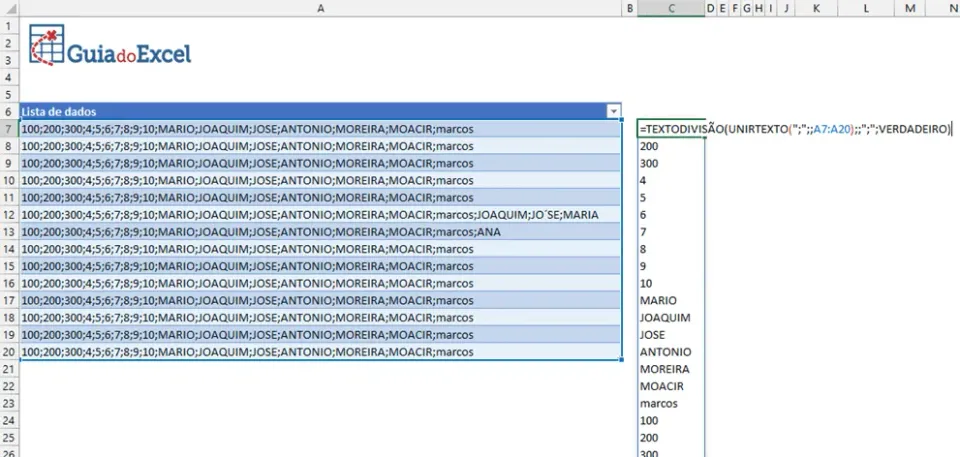Select cell with value 6 in column C
This screenshot has width=960, height=457.
coord(671,215)
